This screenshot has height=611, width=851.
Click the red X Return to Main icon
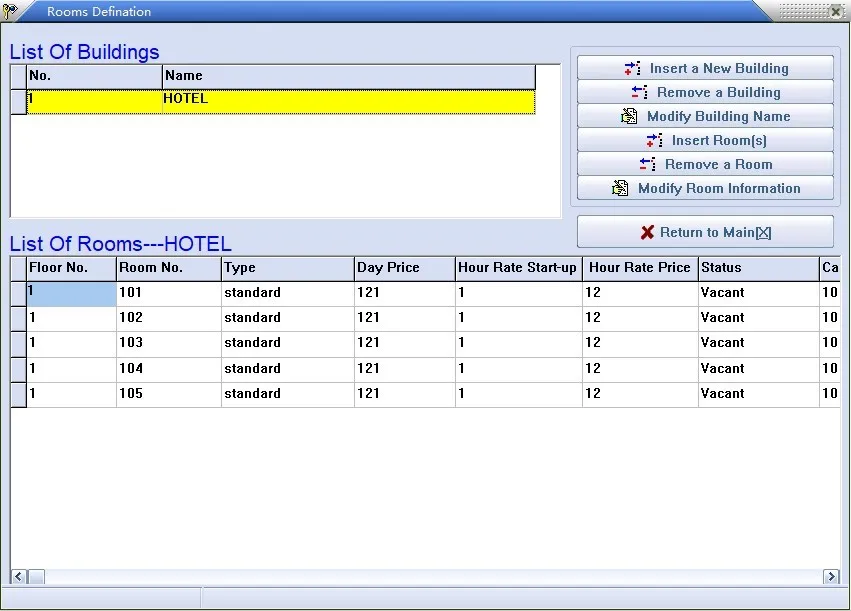pyautogui.click(x=647, y=232)
